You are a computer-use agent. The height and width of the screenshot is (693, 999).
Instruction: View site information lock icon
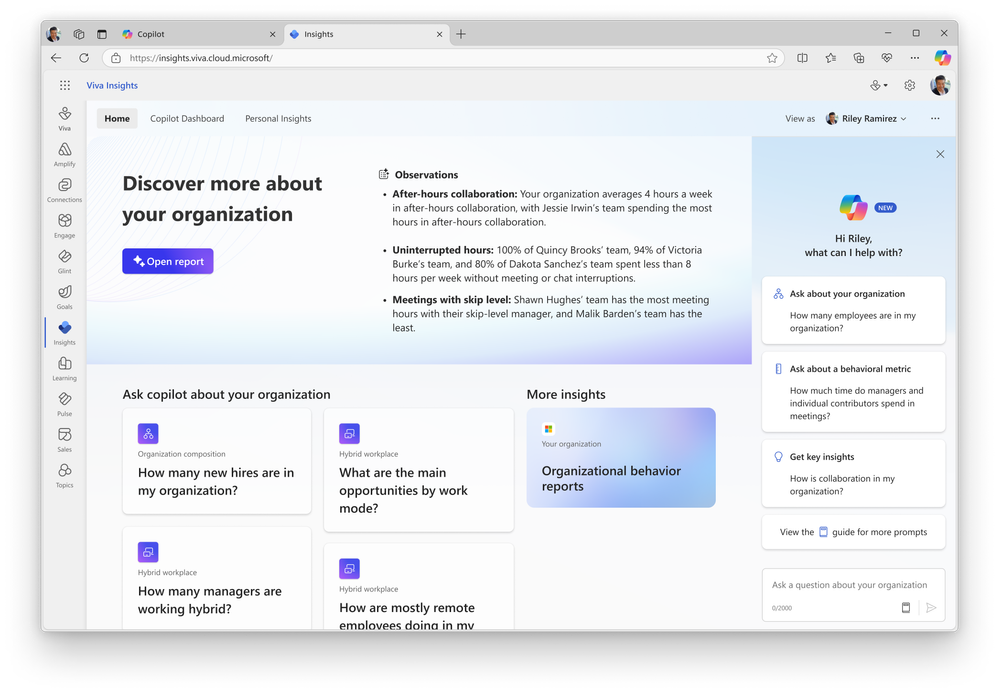(x=116, y=58)
